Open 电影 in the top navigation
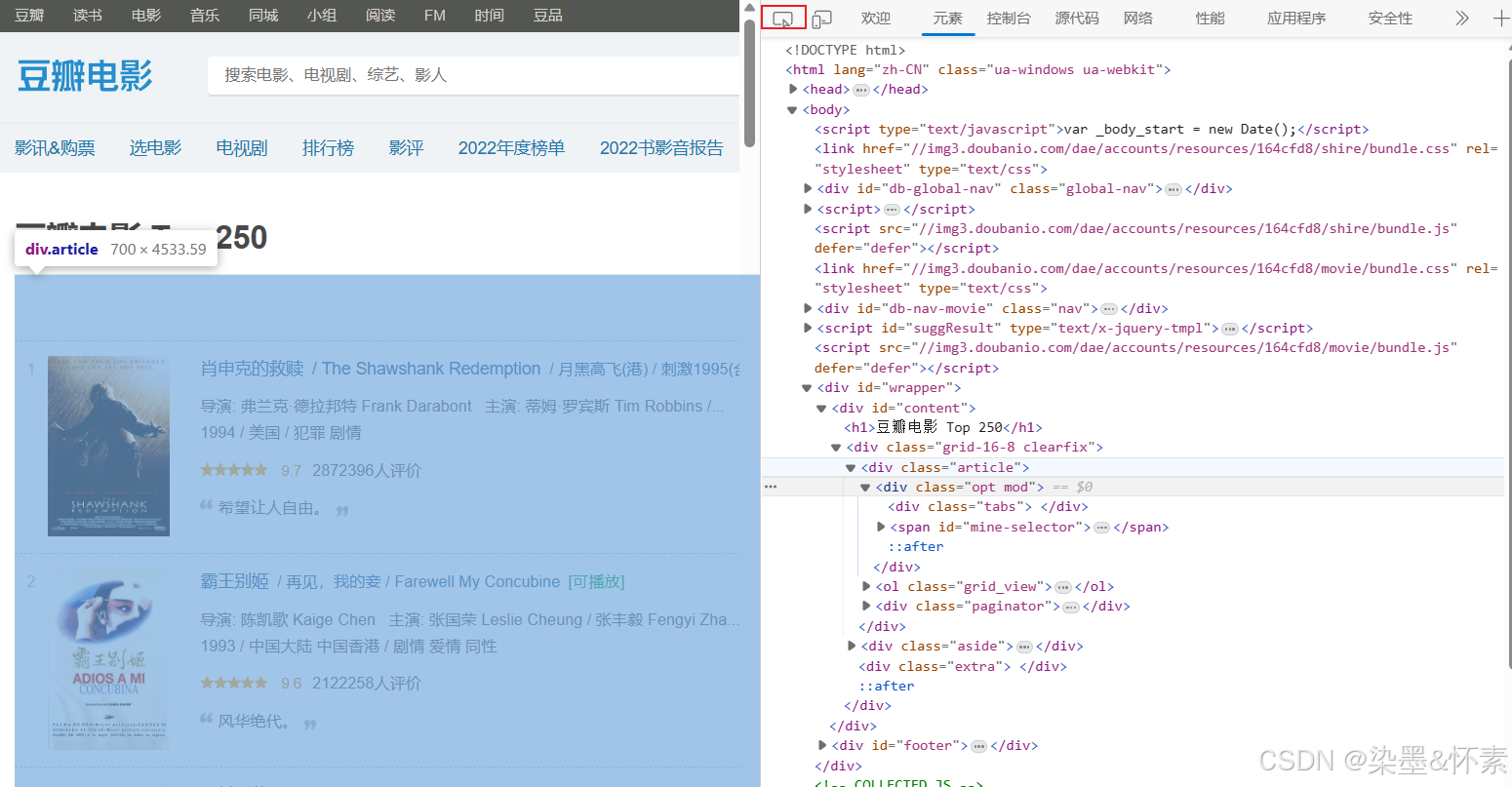The image size is (1512, 787). [146, 16]
